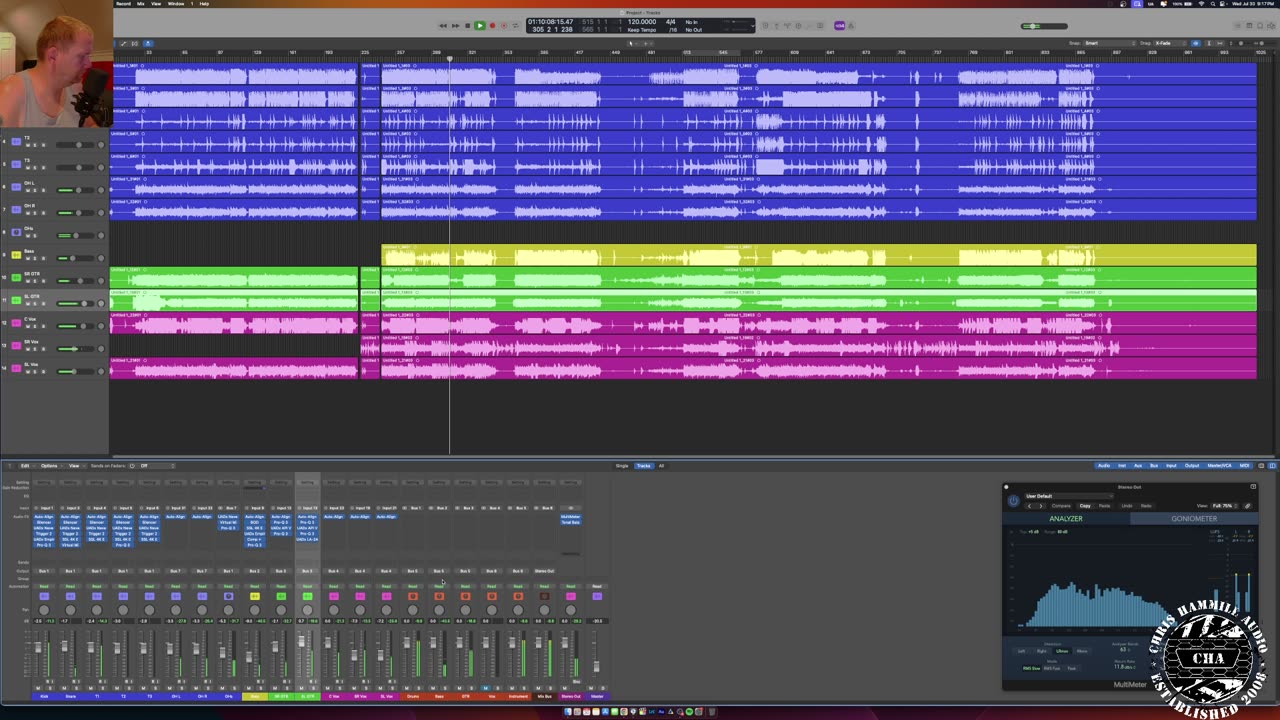Open the mixer Edit dropdown menu
This screenshot has width=1280, height=720.
click(x=26, y=466)
